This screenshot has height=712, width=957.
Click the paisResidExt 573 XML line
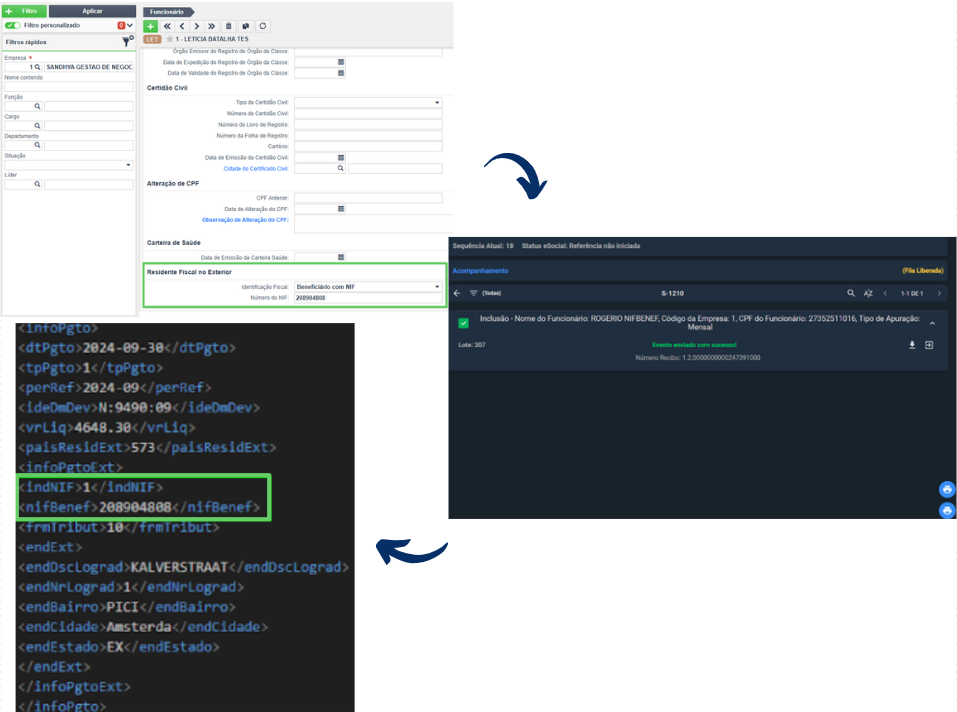147,447
